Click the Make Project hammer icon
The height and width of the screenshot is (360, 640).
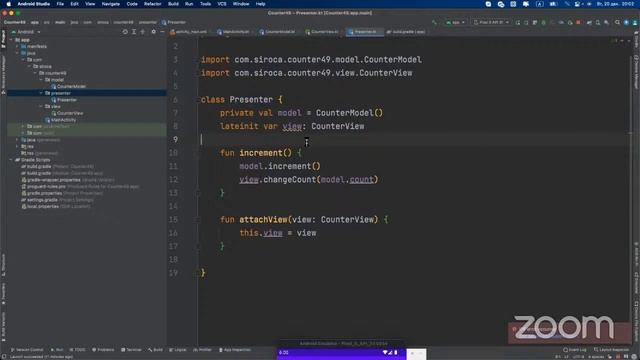coord(434,22)
